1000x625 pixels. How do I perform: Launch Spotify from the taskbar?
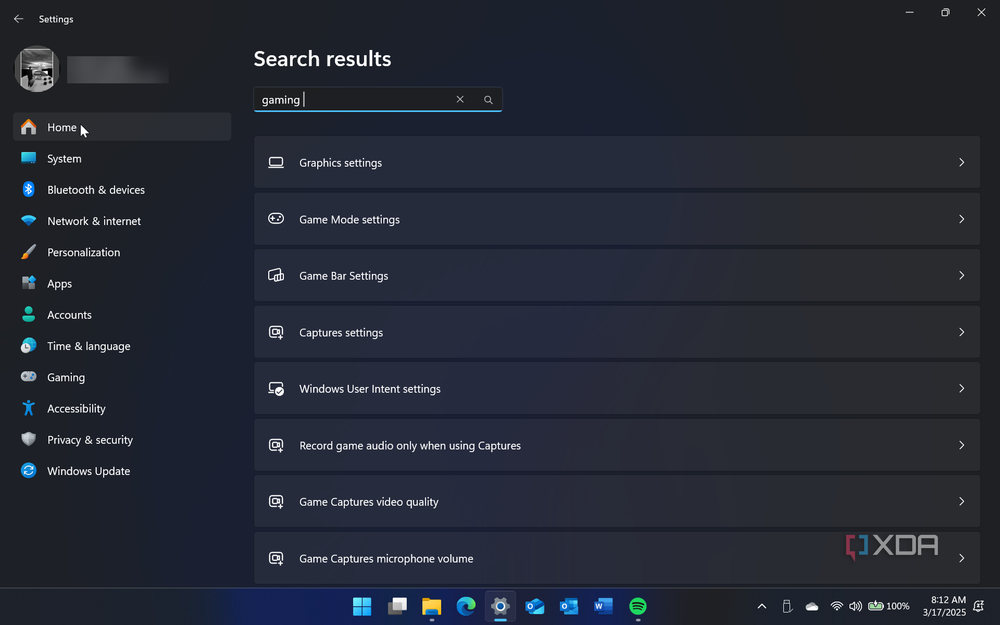coord(637,606)
